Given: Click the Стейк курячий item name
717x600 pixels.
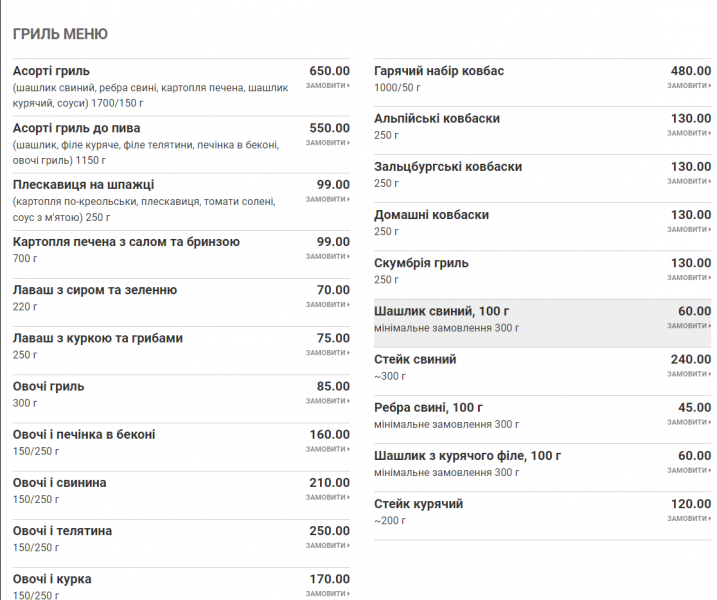Looking at the screenshot, I should point(418,504).
